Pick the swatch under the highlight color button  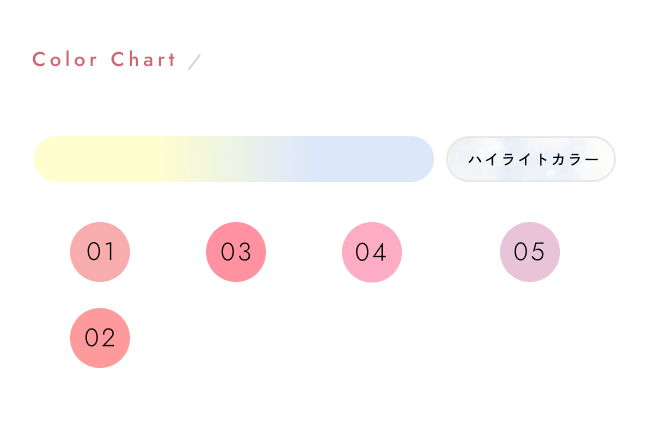(530, 252)
